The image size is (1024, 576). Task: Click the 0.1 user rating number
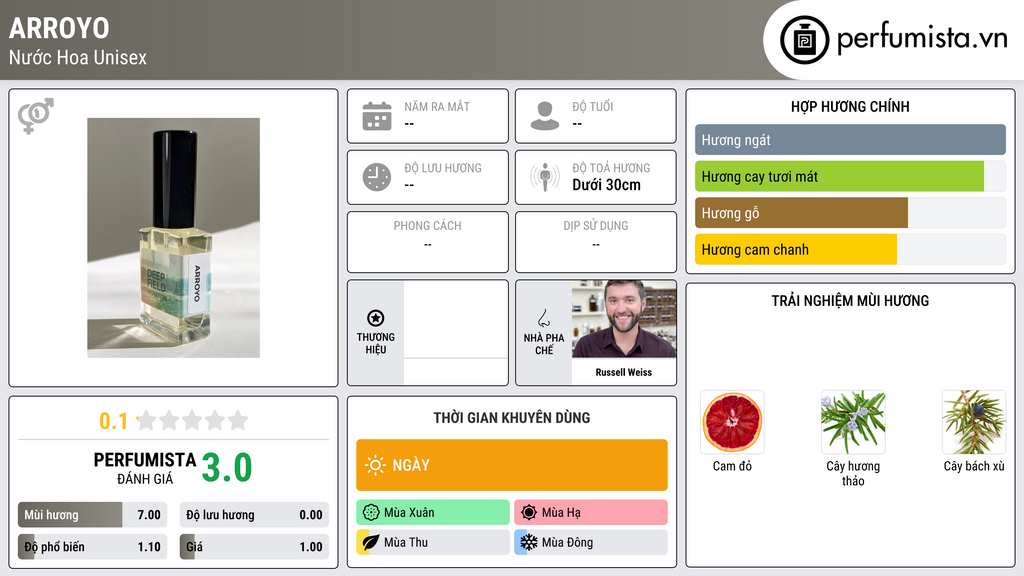[x=114, y=421]
